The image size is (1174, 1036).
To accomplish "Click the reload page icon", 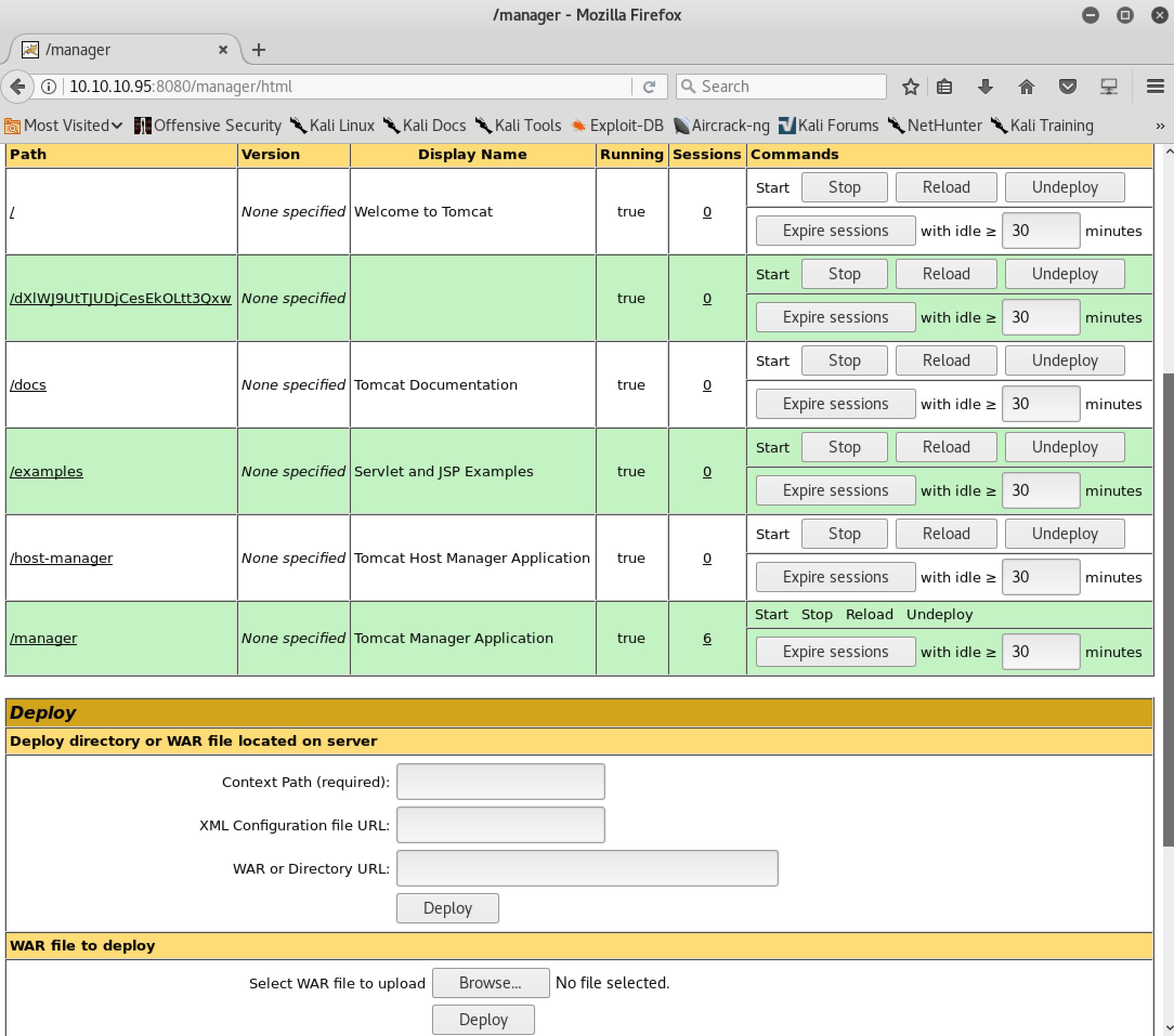I will [x=649, y=87].
